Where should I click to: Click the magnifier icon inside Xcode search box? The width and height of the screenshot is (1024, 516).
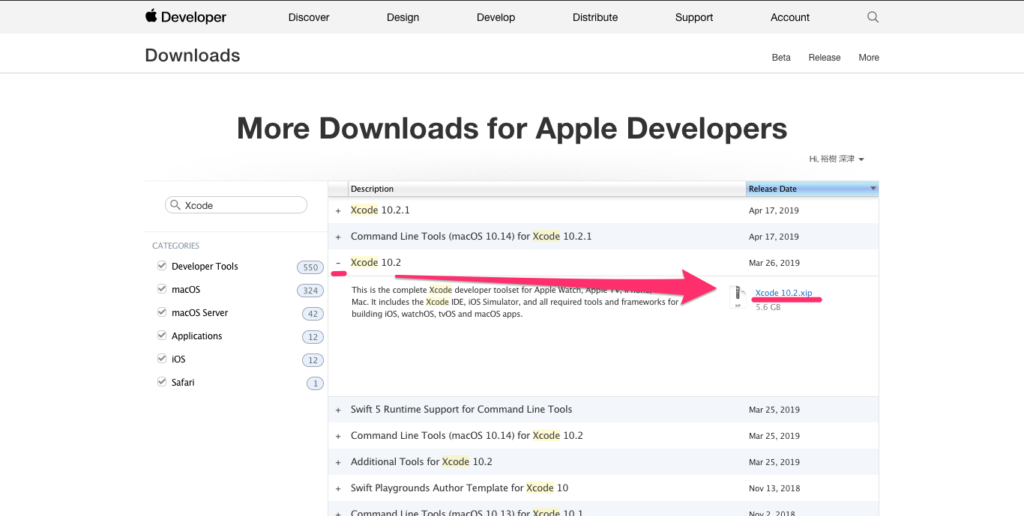click(175, 205)
